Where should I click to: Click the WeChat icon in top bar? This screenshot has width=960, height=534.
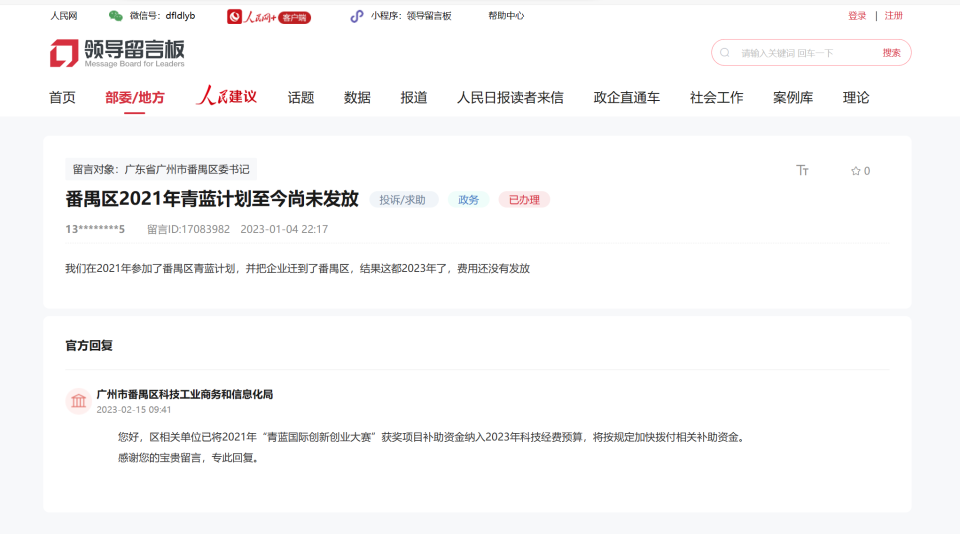(x=116, y=16)
